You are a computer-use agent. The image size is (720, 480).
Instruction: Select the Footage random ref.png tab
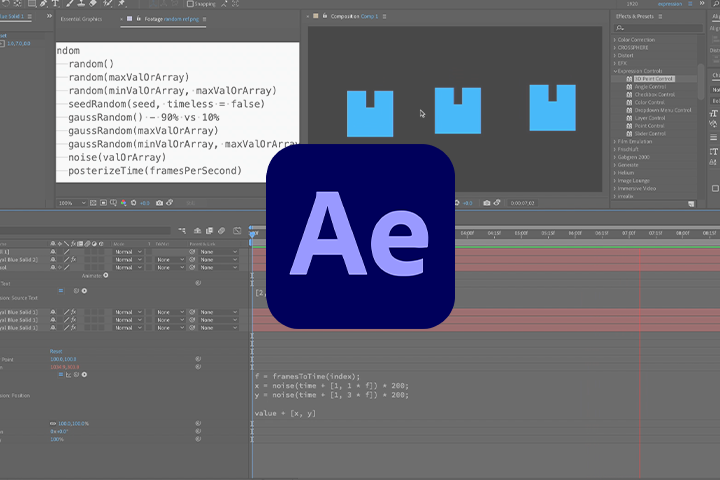point(172,19)
